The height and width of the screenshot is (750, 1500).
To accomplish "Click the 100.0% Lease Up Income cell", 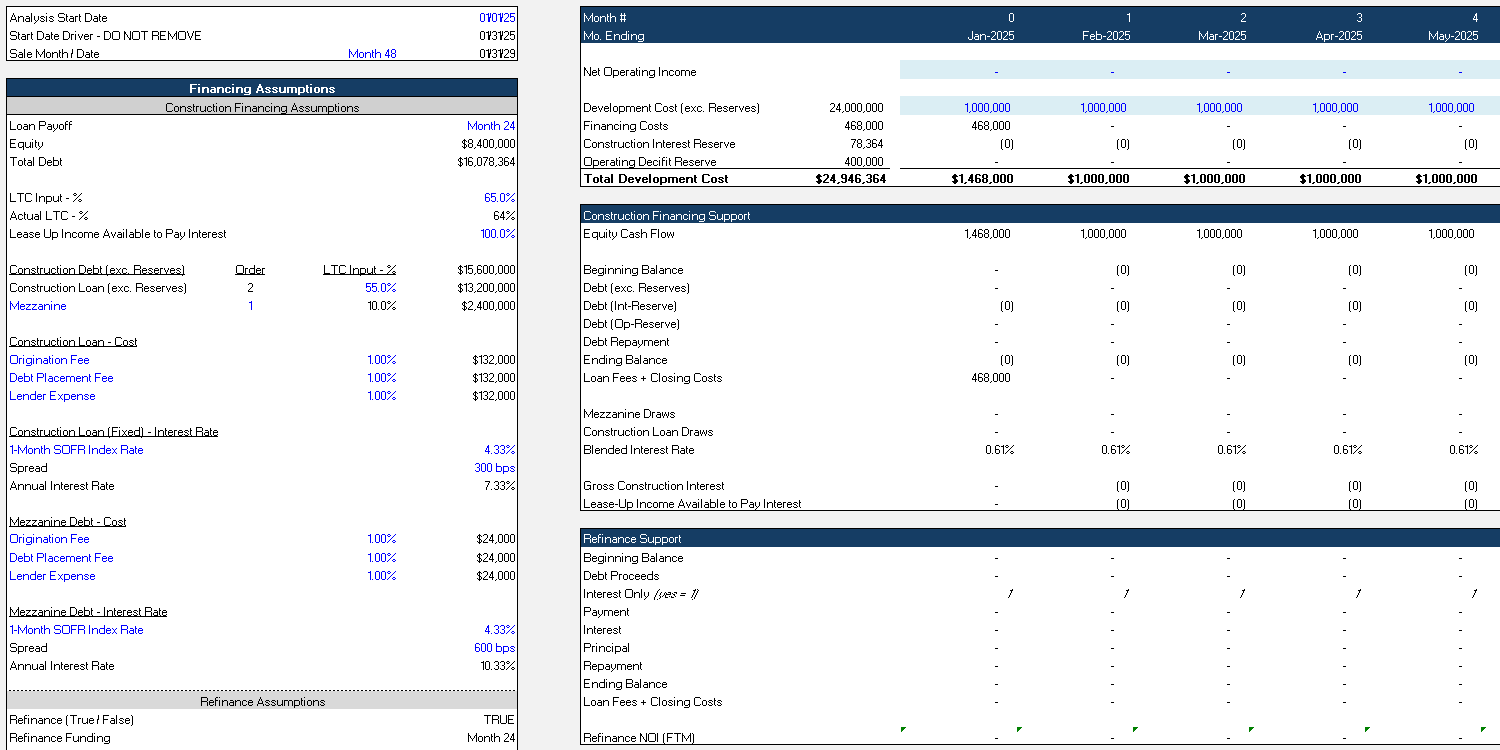I will [x=497, y=234].
